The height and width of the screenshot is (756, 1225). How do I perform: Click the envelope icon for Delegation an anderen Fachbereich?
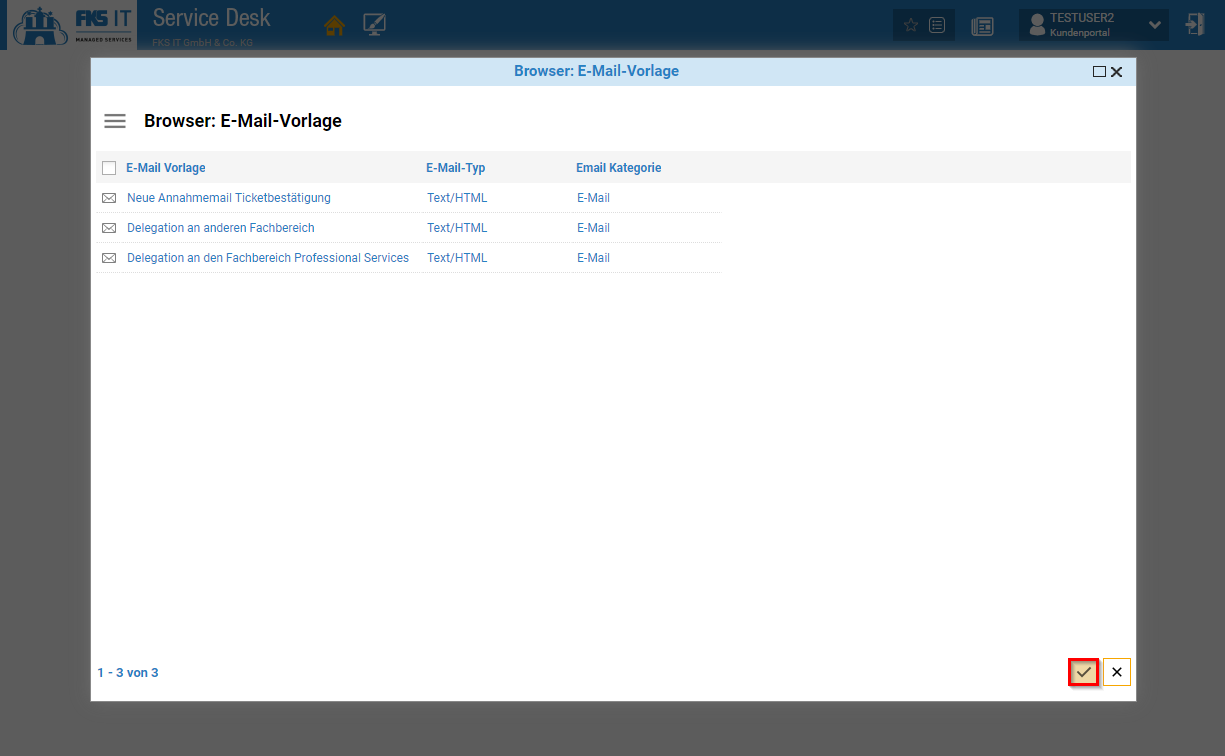click(109, 228)
